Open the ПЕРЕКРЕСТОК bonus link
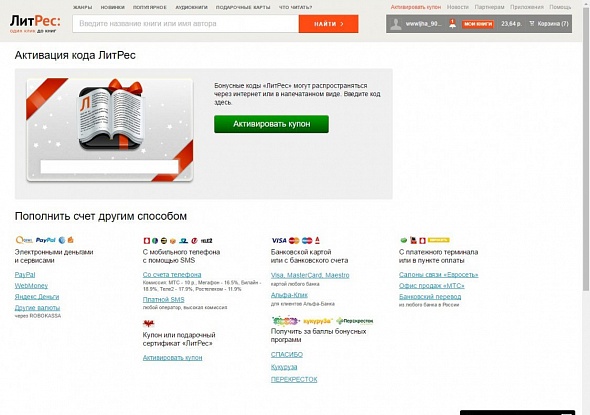The height and width of the screenshot is (415, 590). 294,379
